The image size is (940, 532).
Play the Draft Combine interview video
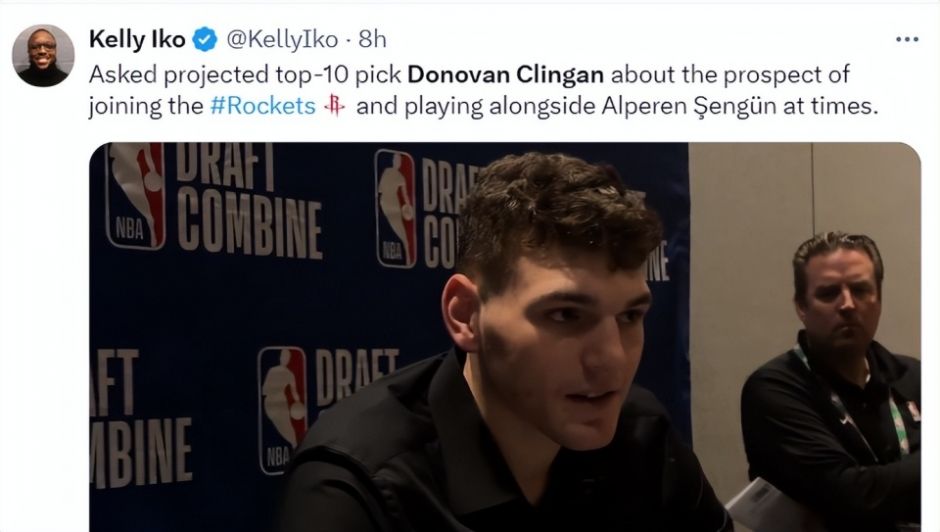505,337
